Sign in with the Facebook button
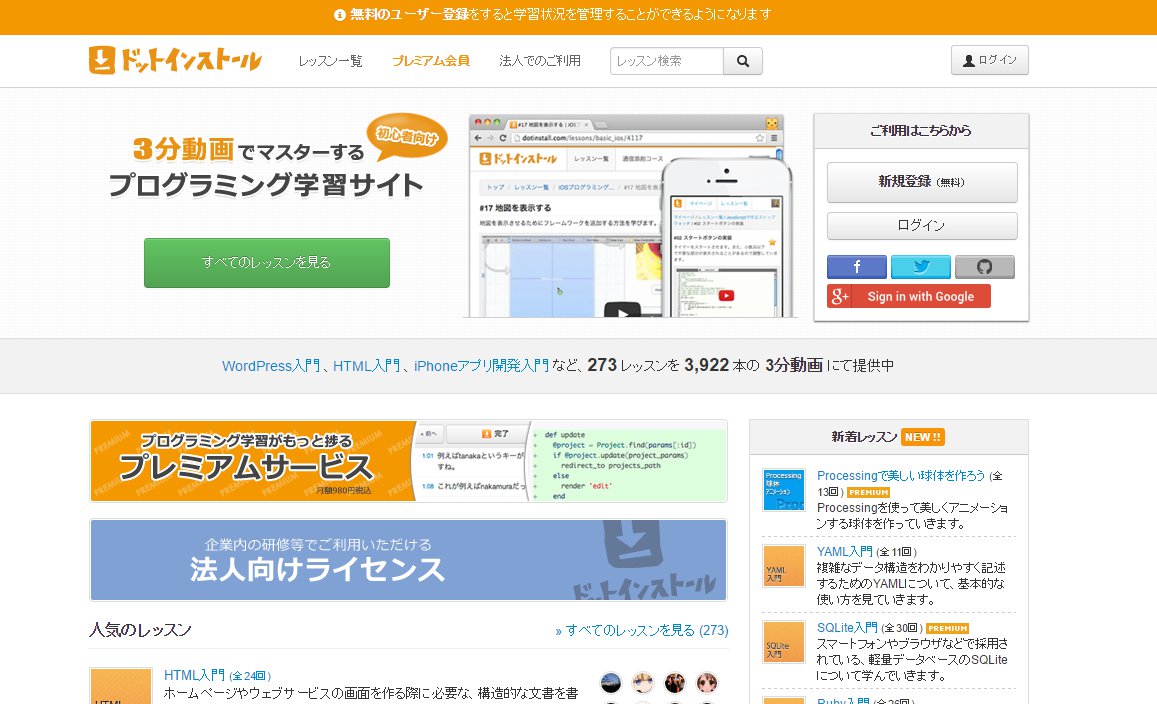The height and width of the screenshot is (704, 1157). tap(857, 266)
